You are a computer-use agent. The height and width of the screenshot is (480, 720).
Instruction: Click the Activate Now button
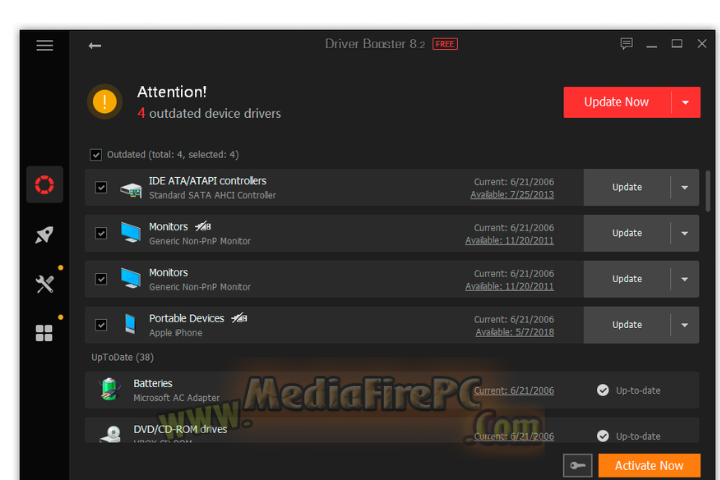(x=649, y=465)
